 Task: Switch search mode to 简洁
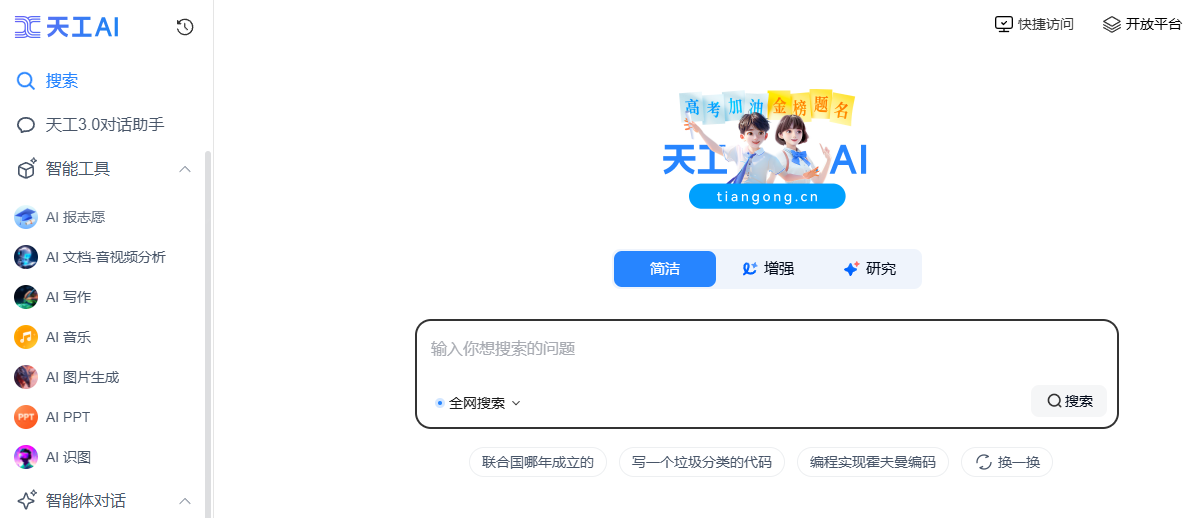665,269
